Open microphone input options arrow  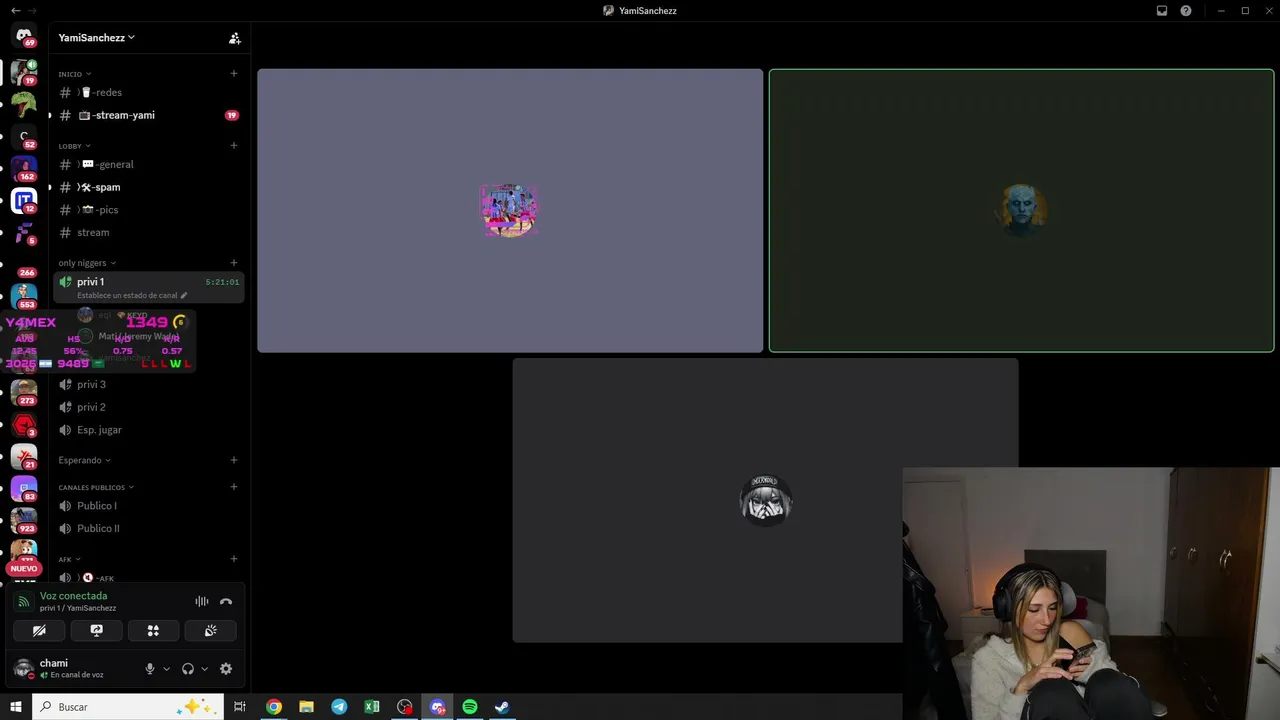[166, 669]
